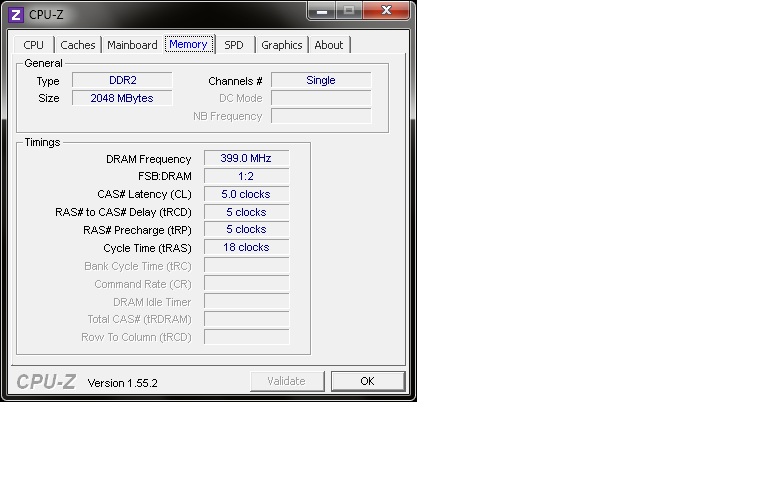Close the CPU-Z window
The width and height of the screenshot is (768, 480).
click(386, 11)
